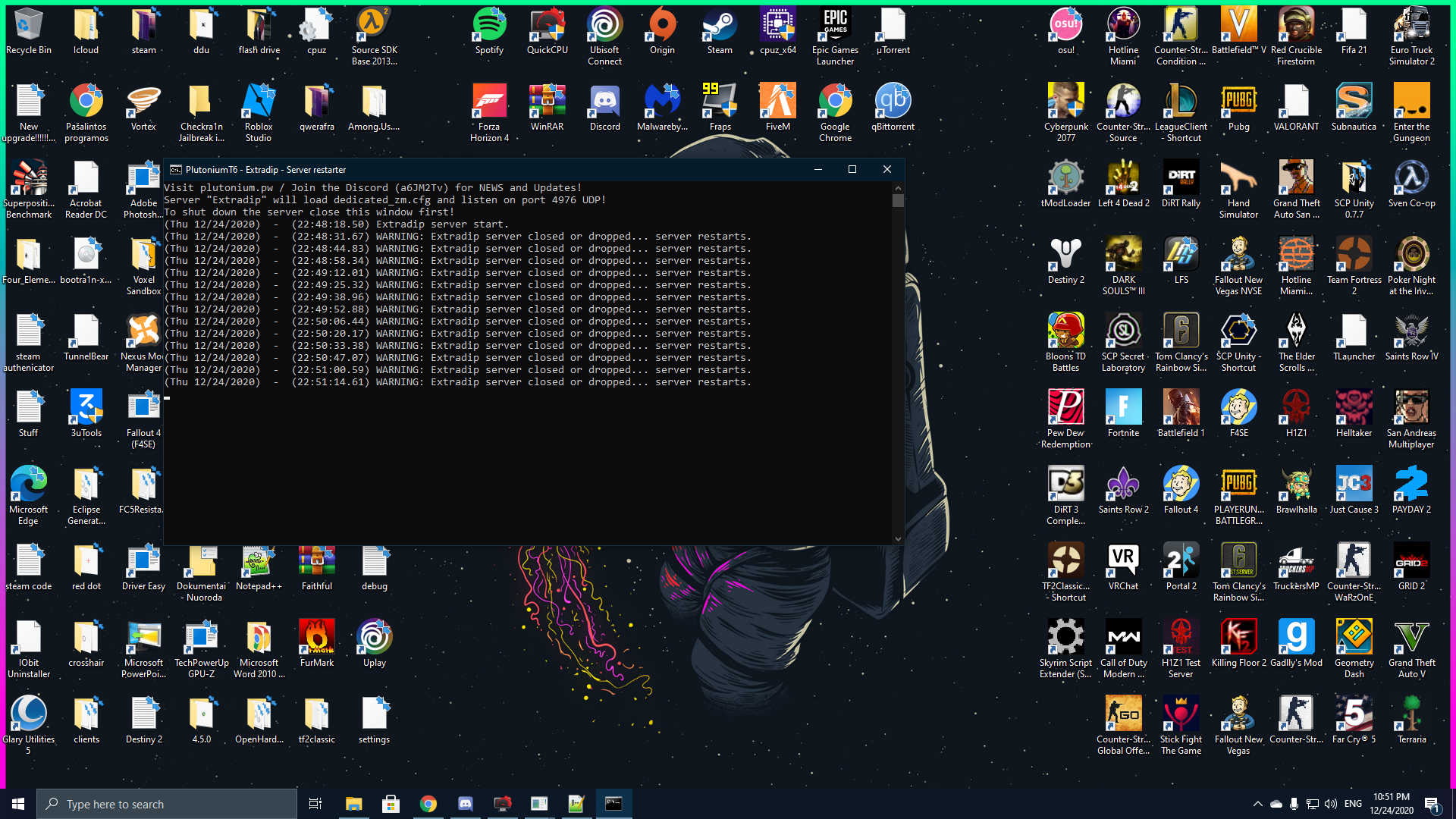Launch WinRAR from the desktop
The height and width of the screenshot is (819, 1456).
tap(547, 108)
